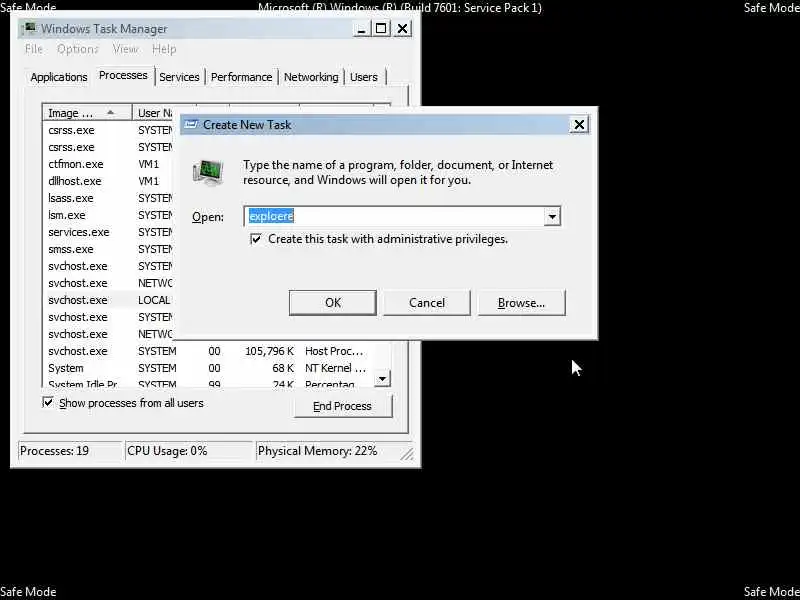Open the File menu
The width and height of the screenshot is (800, 600).
(34, 49)
